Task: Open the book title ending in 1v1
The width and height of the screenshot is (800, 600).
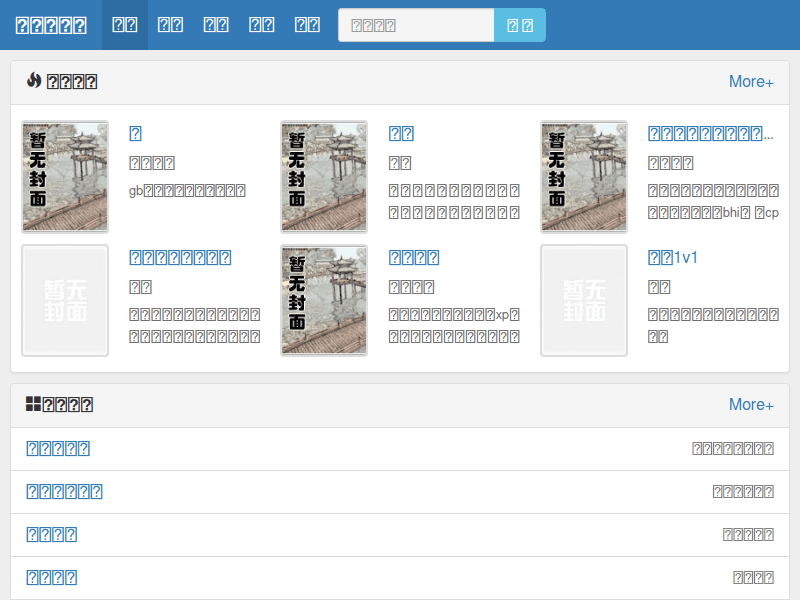Action: (x=673, y=257)
